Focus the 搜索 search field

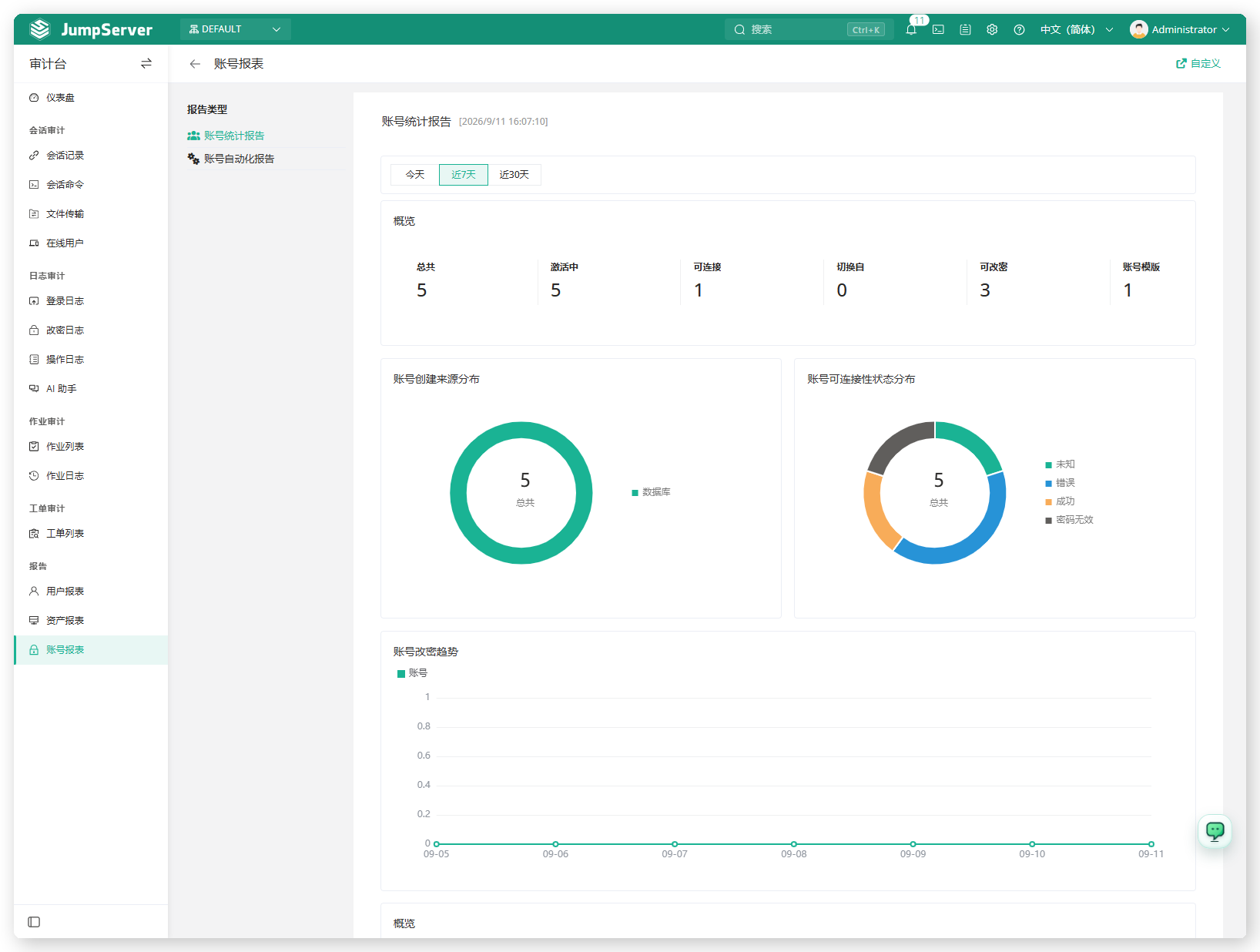click(809, 29)
